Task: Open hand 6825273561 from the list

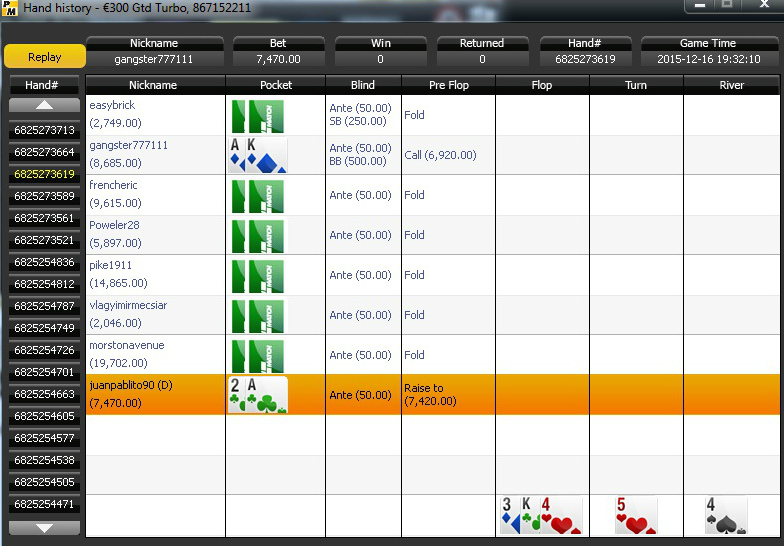Action: pos(44,218)
